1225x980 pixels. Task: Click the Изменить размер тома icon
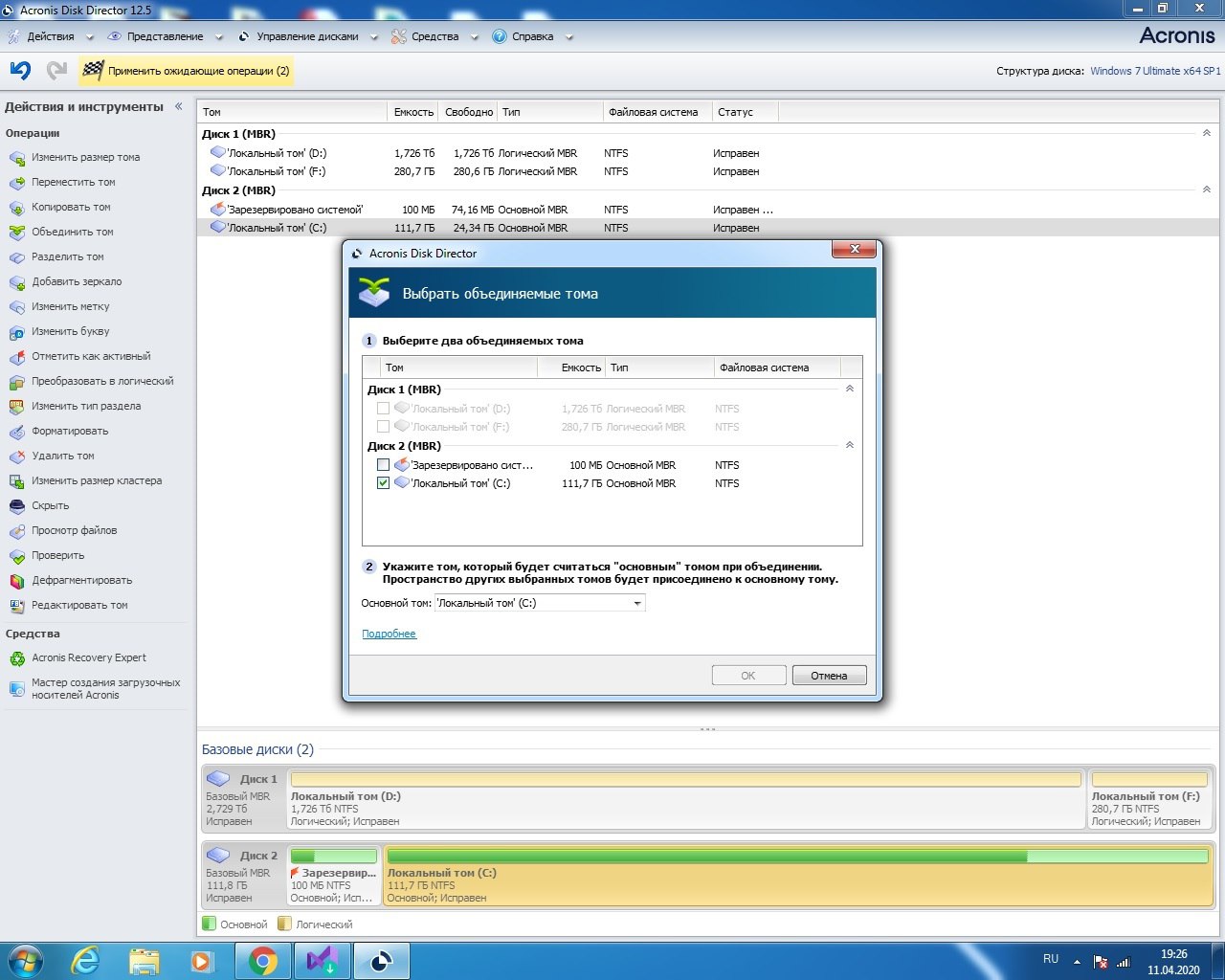(16, 157)
